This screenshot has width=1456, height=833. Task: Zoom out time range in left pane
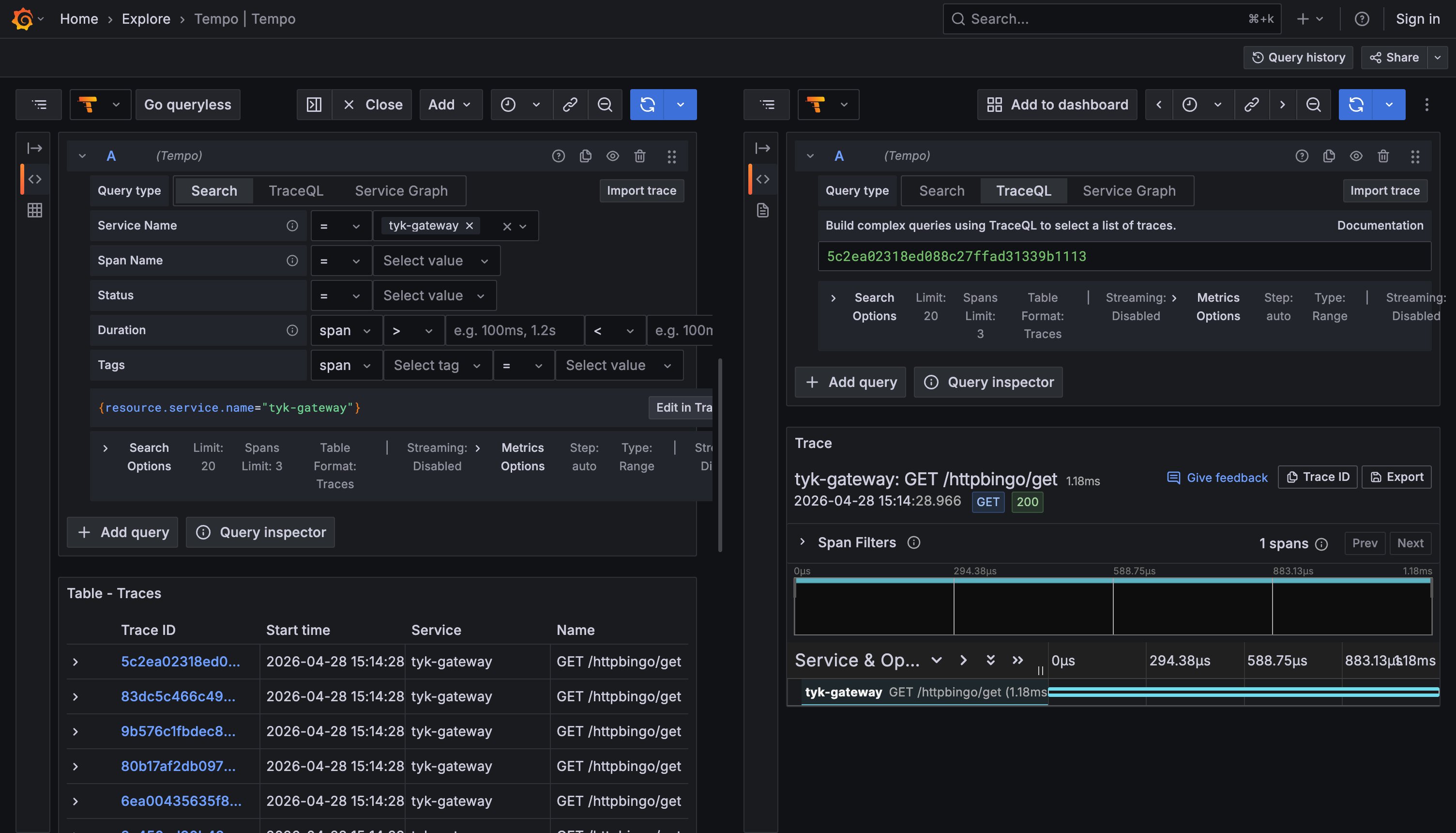point(605,105)
